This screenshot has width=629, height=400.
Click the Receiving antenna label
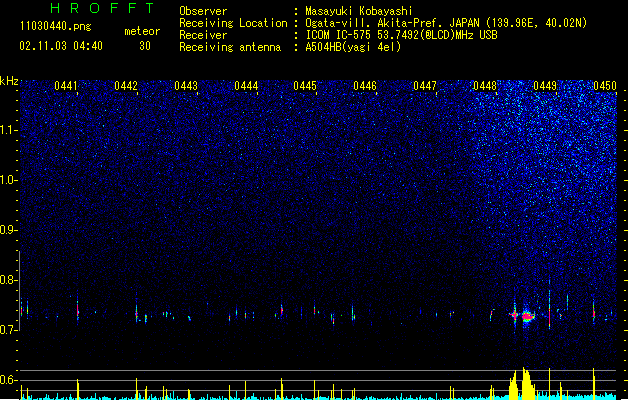pos(230,47)
